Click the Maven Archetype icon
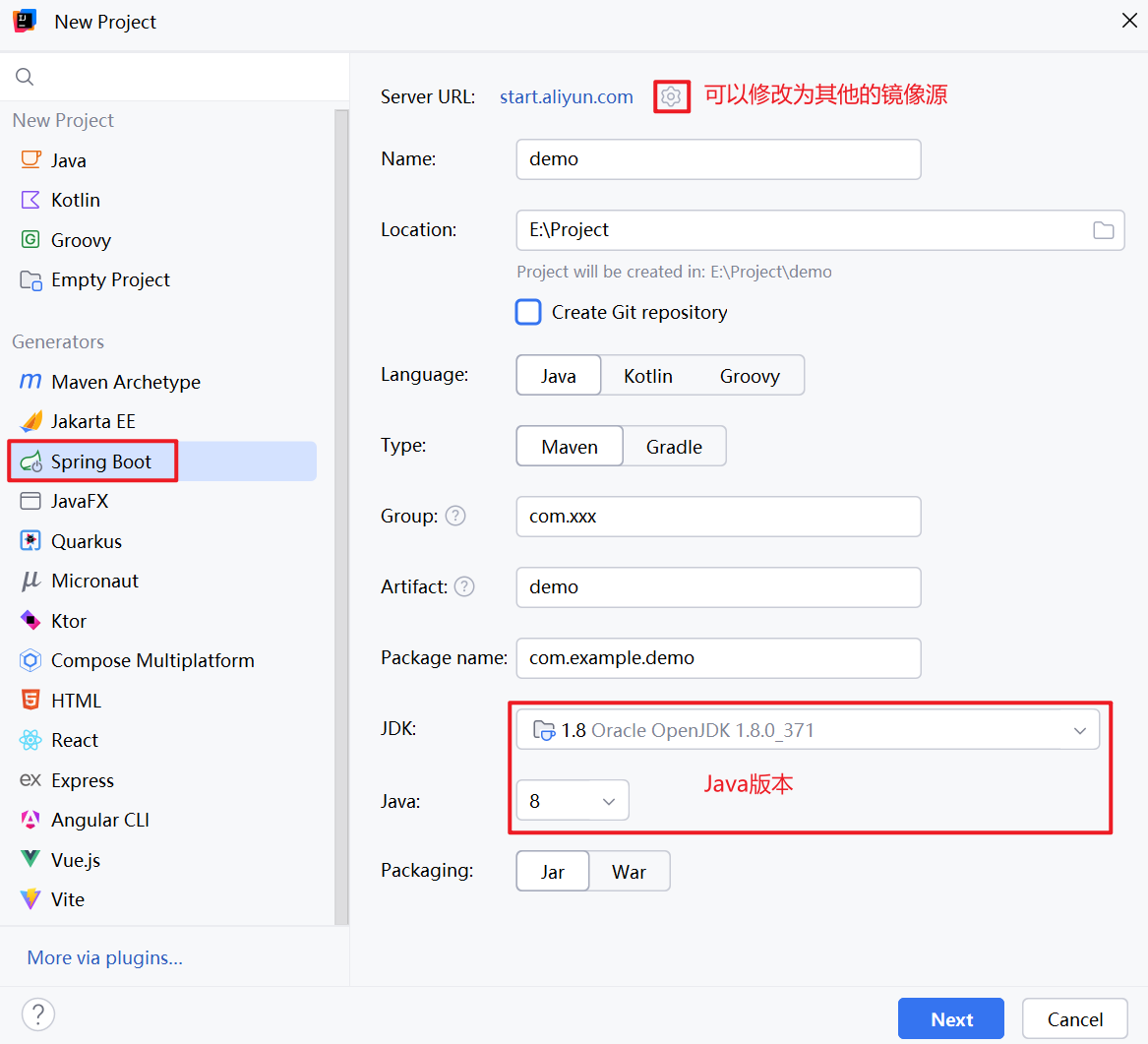This screenshot has height=1044, width=1148. pyautogui.click(x=30, y=382)
